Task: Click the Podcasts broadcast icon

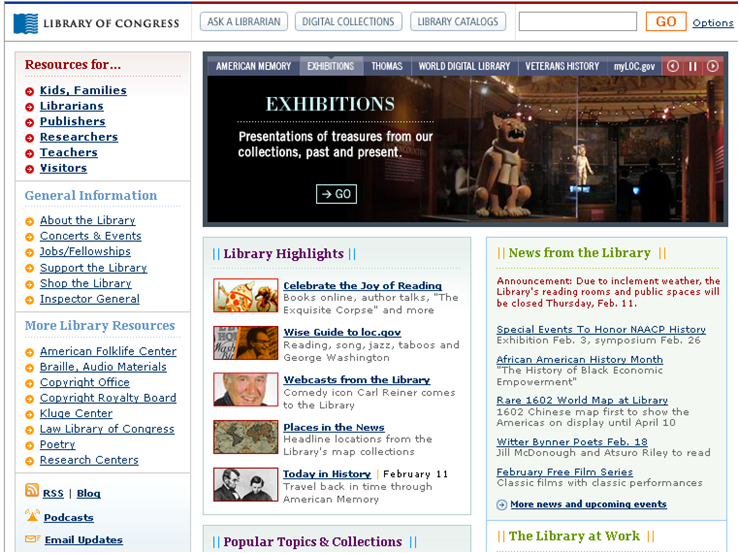Action: pos(32,515)
